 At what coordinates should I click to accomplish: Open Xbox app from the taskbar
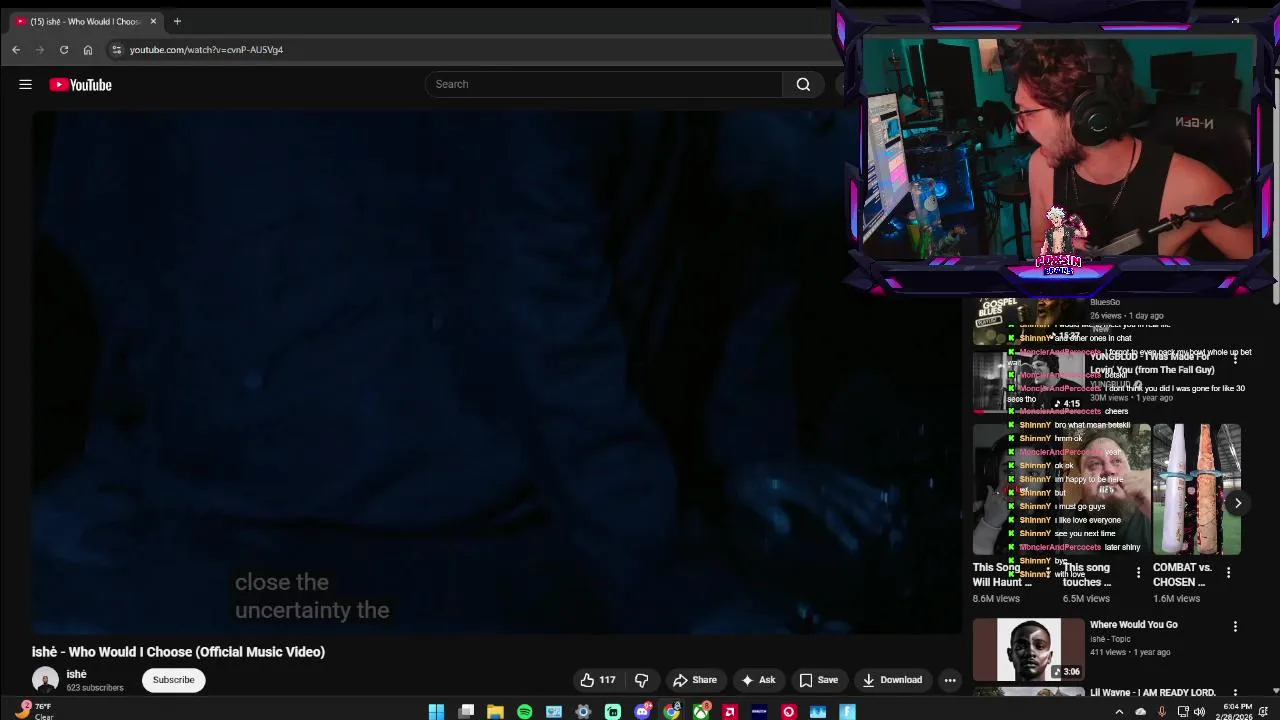pyautogui.click(x=701, y=712)
